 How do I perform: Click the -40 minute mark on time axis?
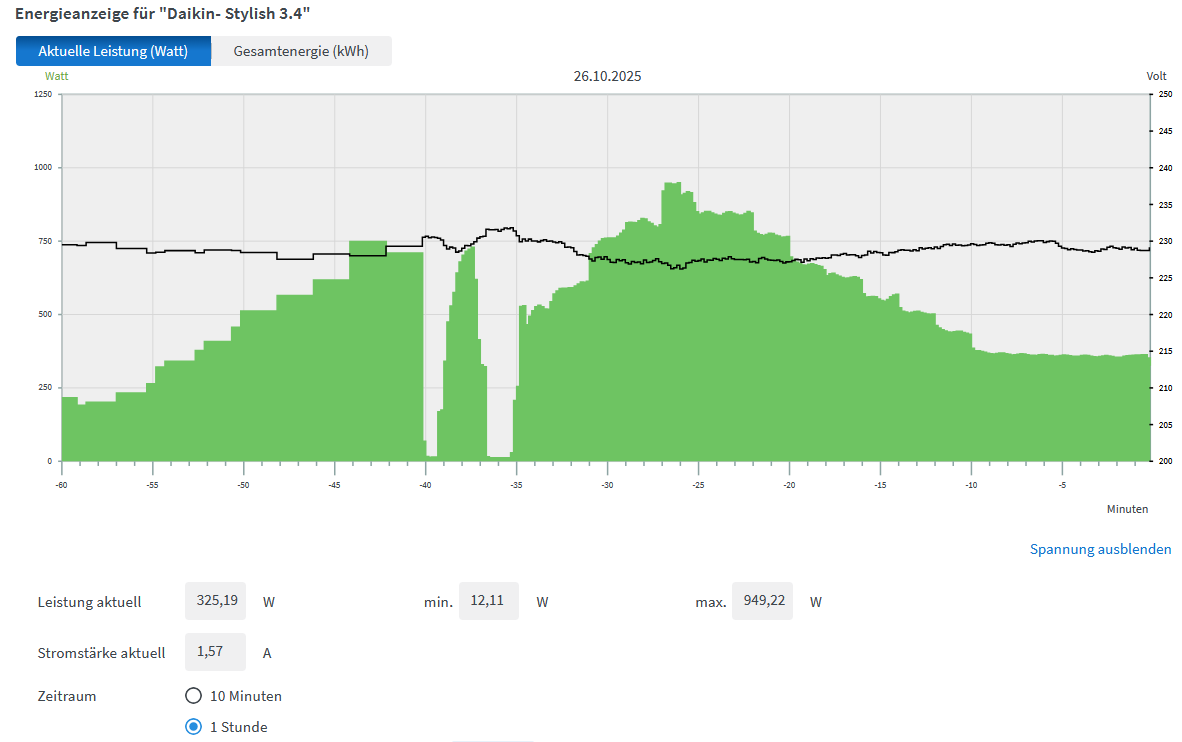pyautogui.click(x=425, y=485)
